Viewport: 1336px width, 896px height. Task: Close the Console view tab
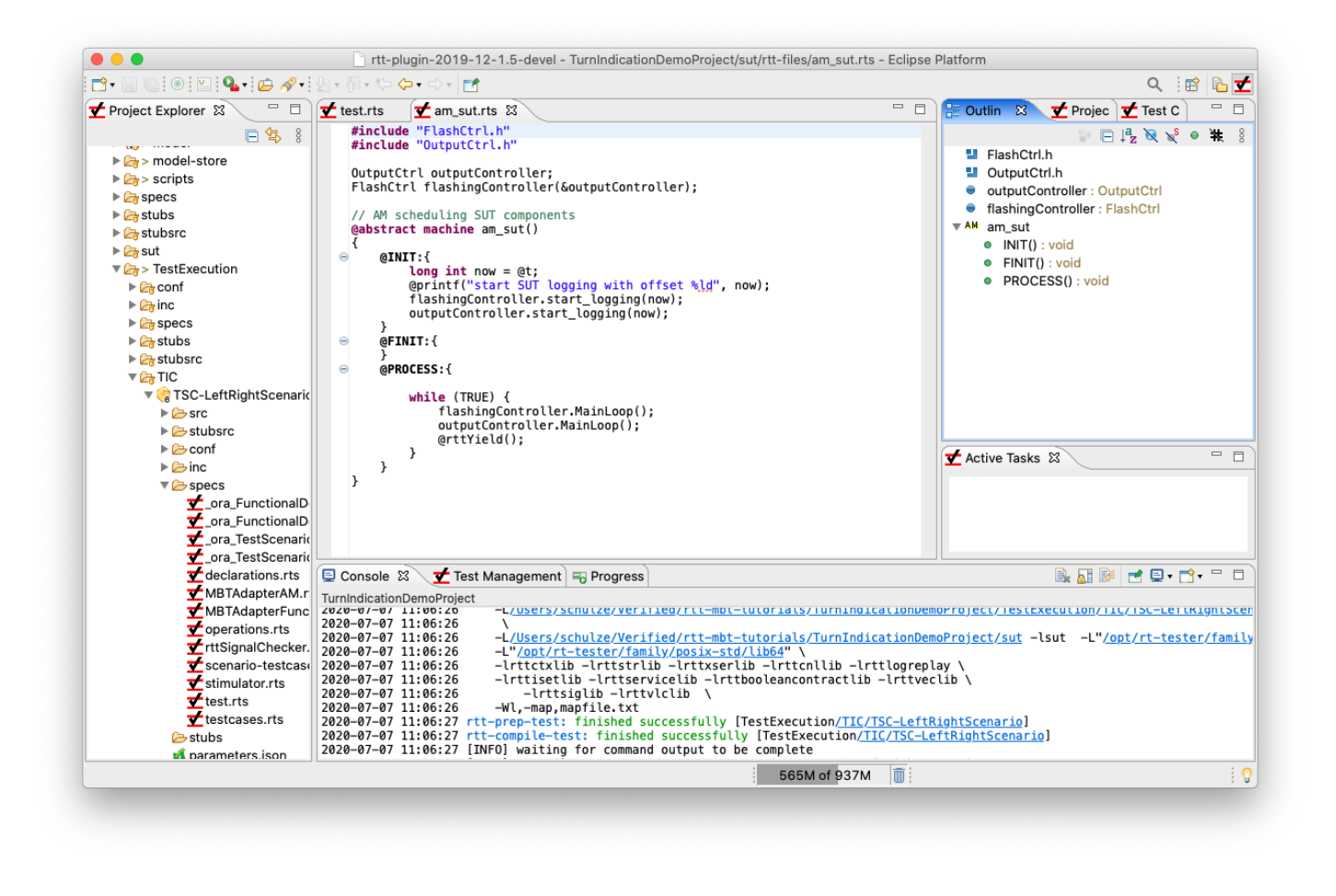coord(403,576)
